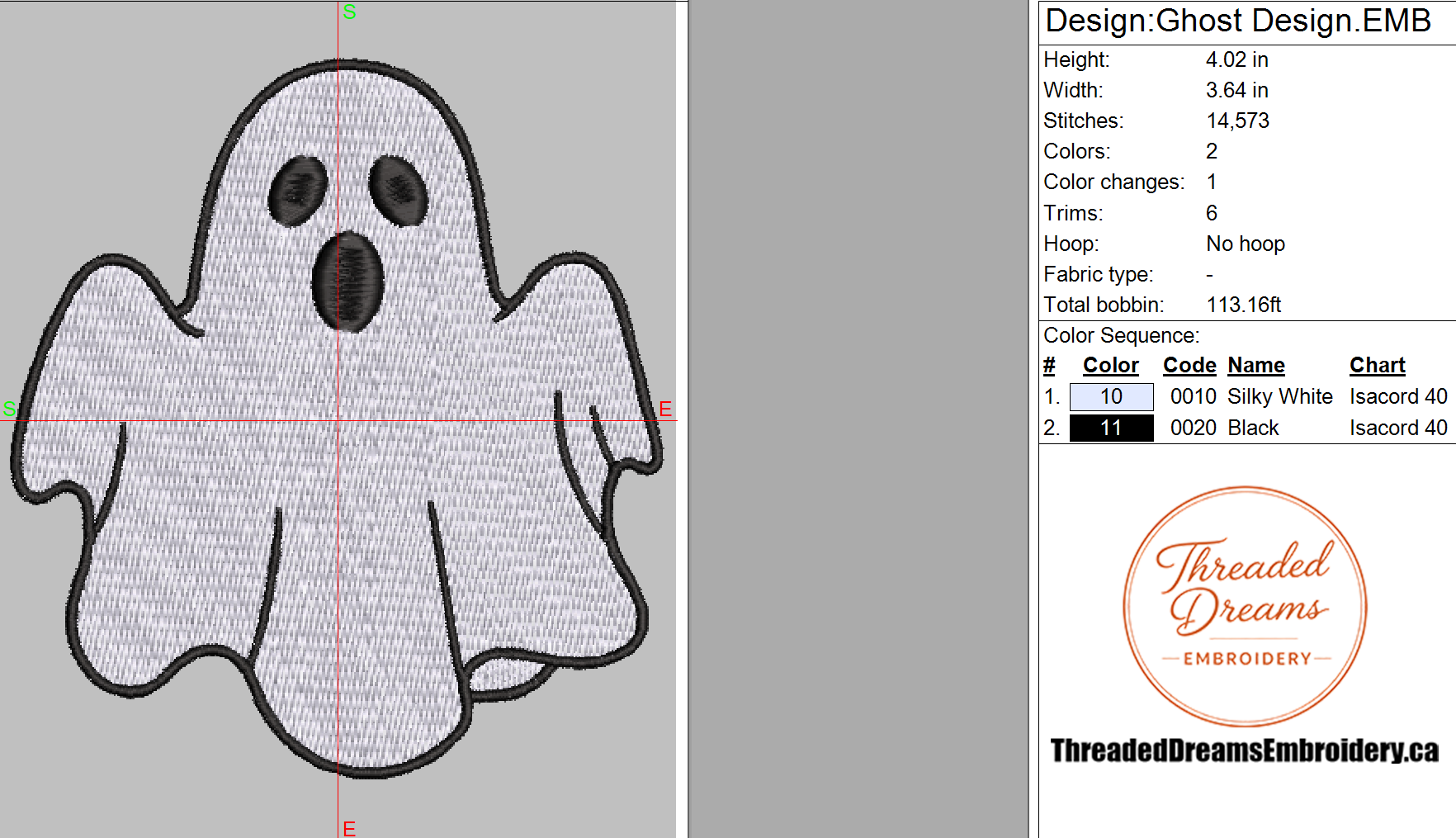This screenshot has height=838, width=1456.
Task: Click the Code column header
Action: (1189, 366)
